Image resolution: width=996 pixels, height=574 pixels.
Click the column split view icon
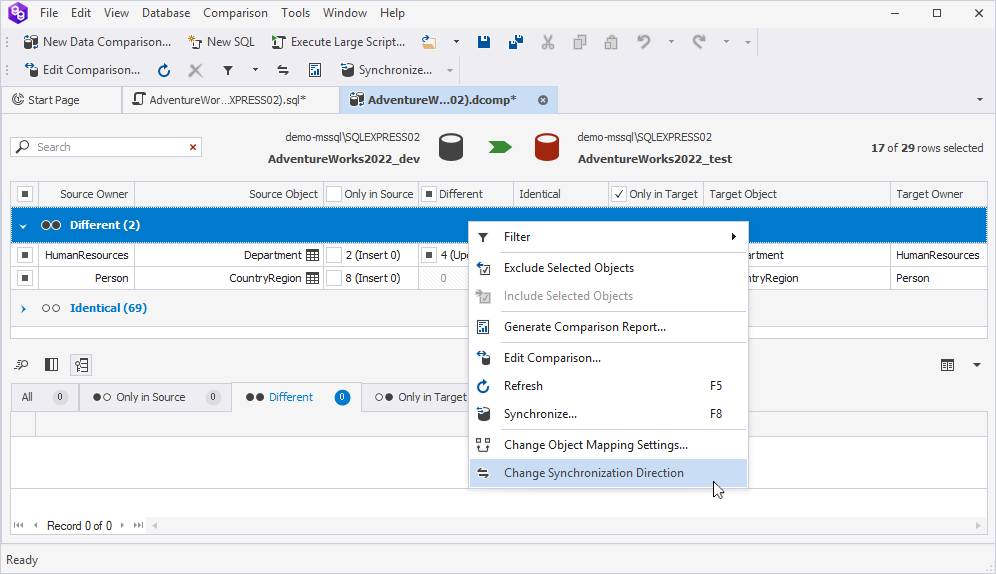tap(51, 365)
